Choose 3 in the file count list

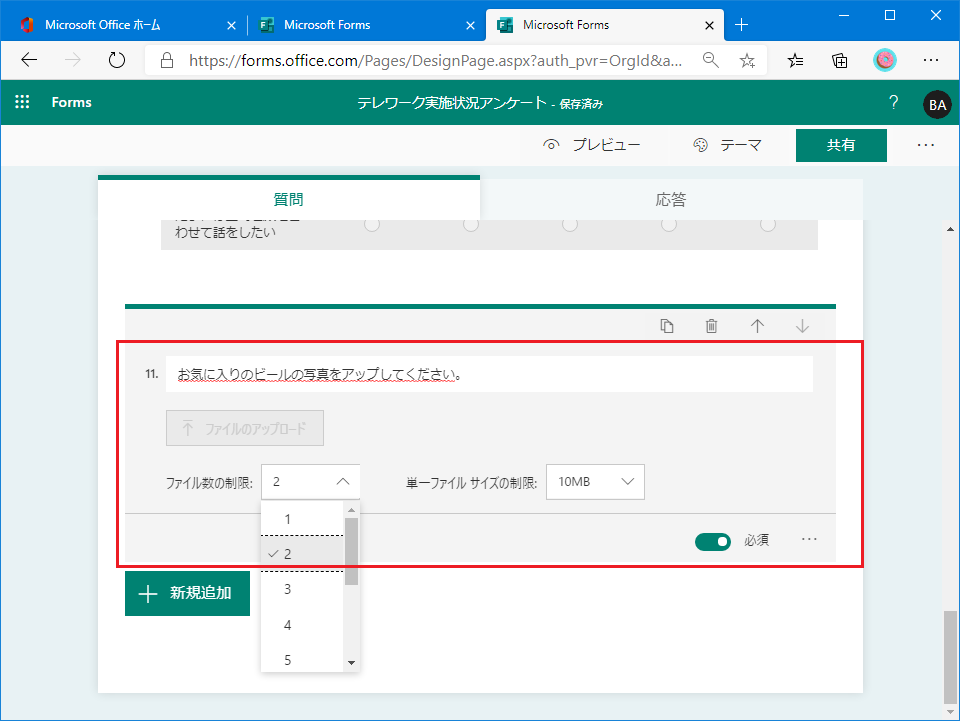coord(288,589)
